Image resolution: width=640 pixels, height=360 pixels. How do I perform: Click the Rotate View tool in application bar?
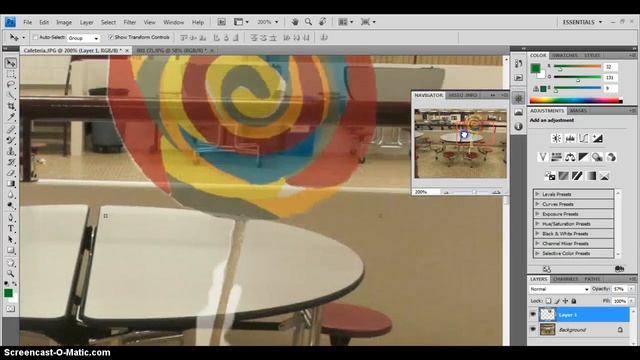pyautogui.click(x=322, y=22)
